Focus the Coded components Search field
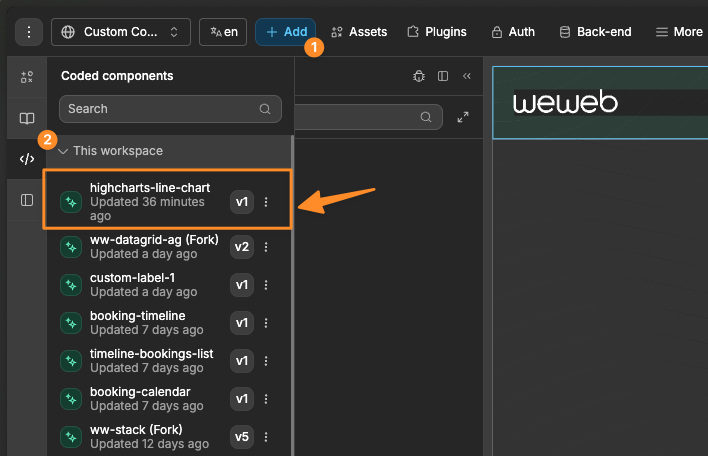 click(x=170, y=109)
